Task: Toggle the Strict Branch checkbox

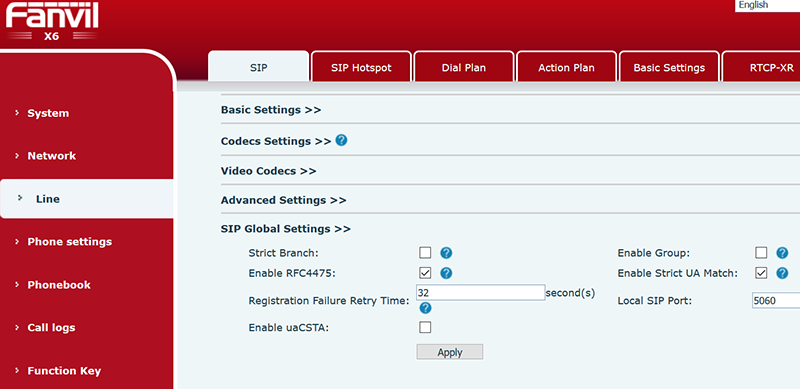Action: [425, 253]
